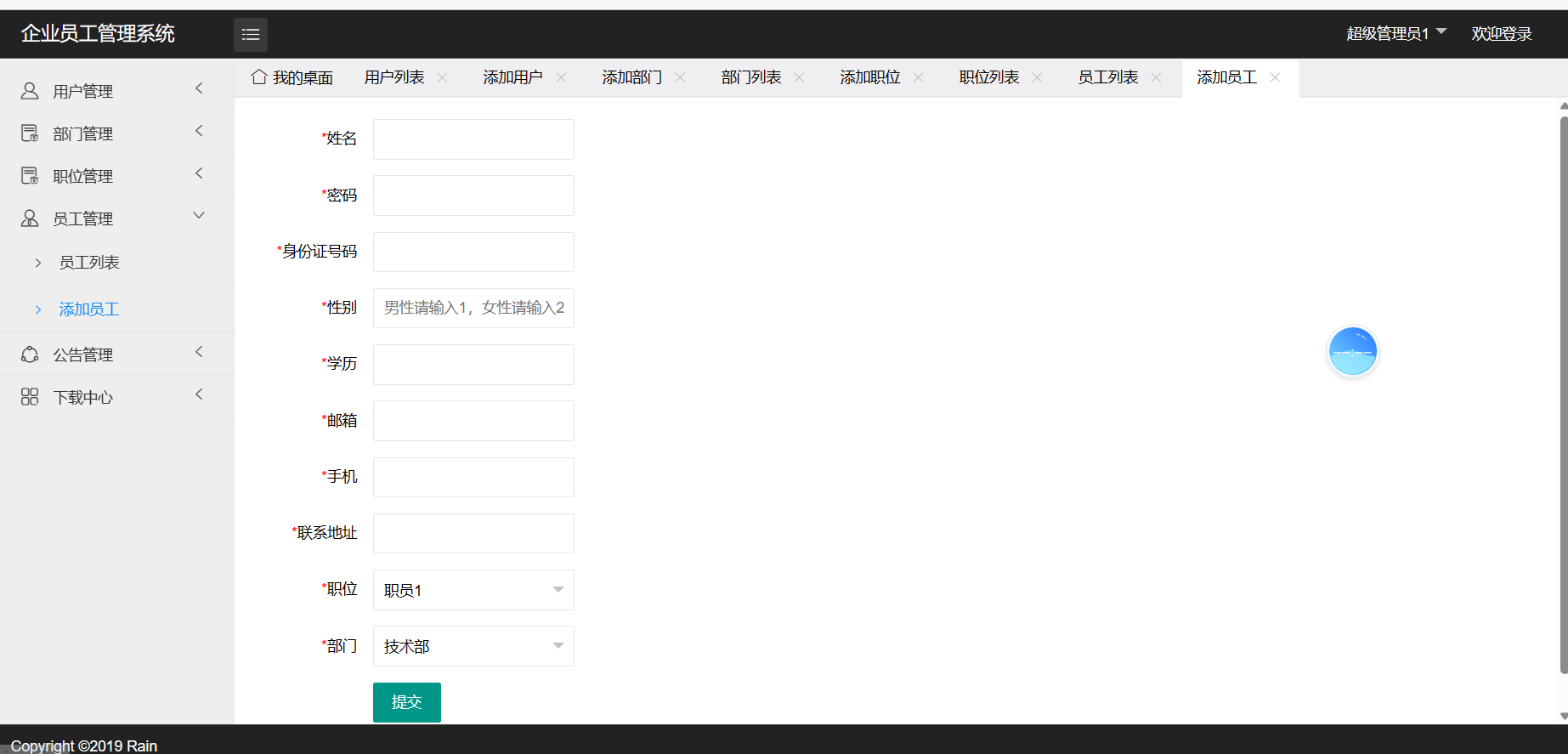The width and height of the screenshot is (1568, 754).
Task: Click the home icon on 我的桌面 tab
Action: 259,77
